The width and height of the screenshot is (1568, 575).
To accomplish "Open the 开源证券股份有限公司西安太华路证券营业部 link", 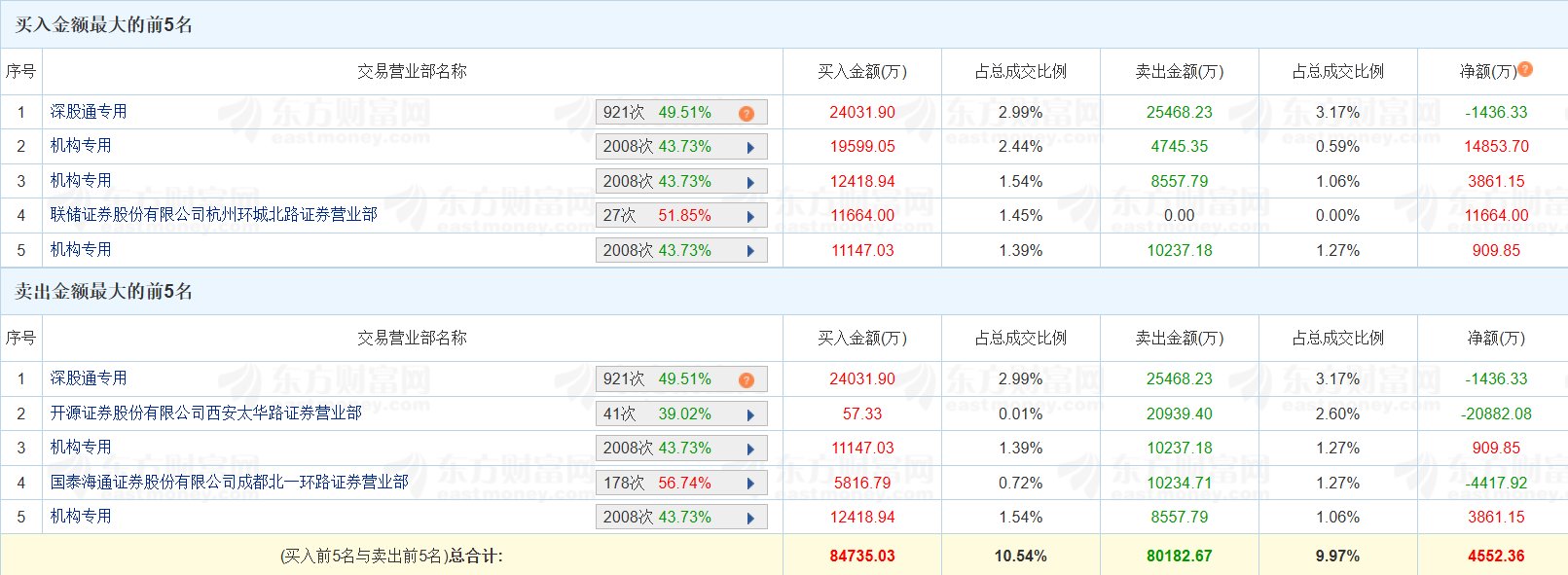I will tap(205, 413).
